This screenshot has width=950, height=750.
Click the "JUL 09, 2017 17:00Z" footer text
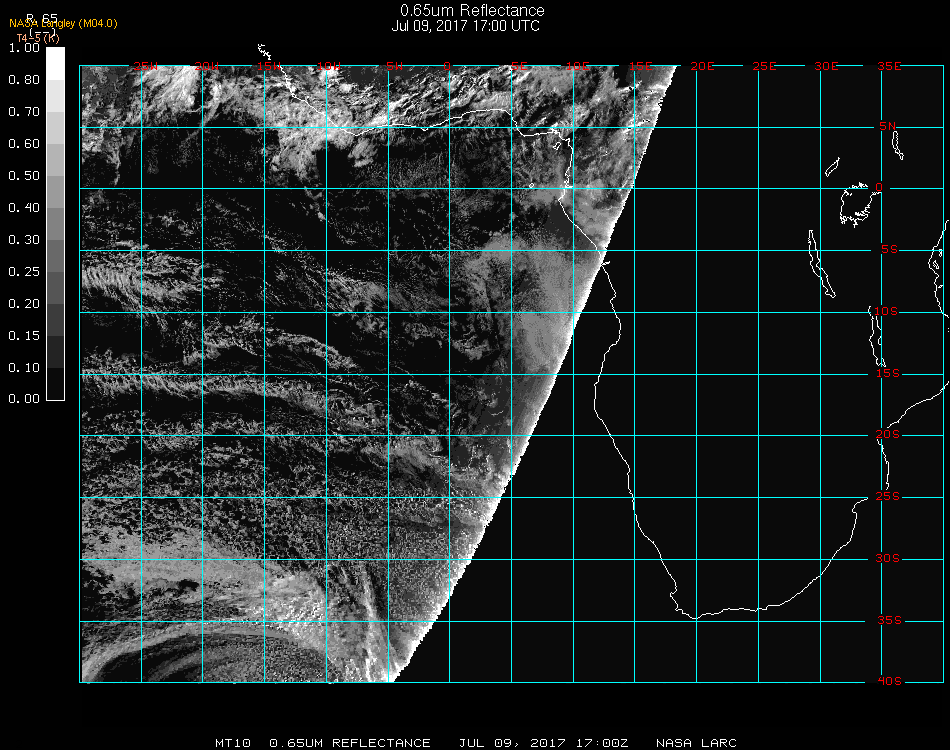pyautogui.click(x=543, y=743)
